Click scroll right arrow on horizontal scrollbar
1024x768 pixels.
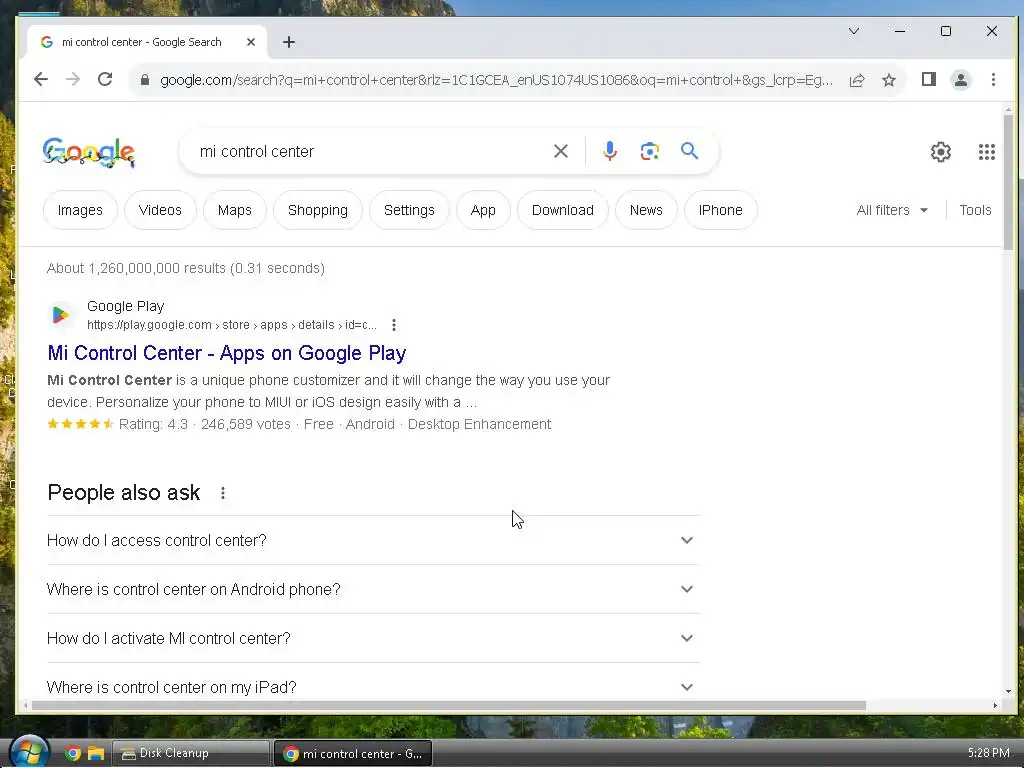pos(995,705)
